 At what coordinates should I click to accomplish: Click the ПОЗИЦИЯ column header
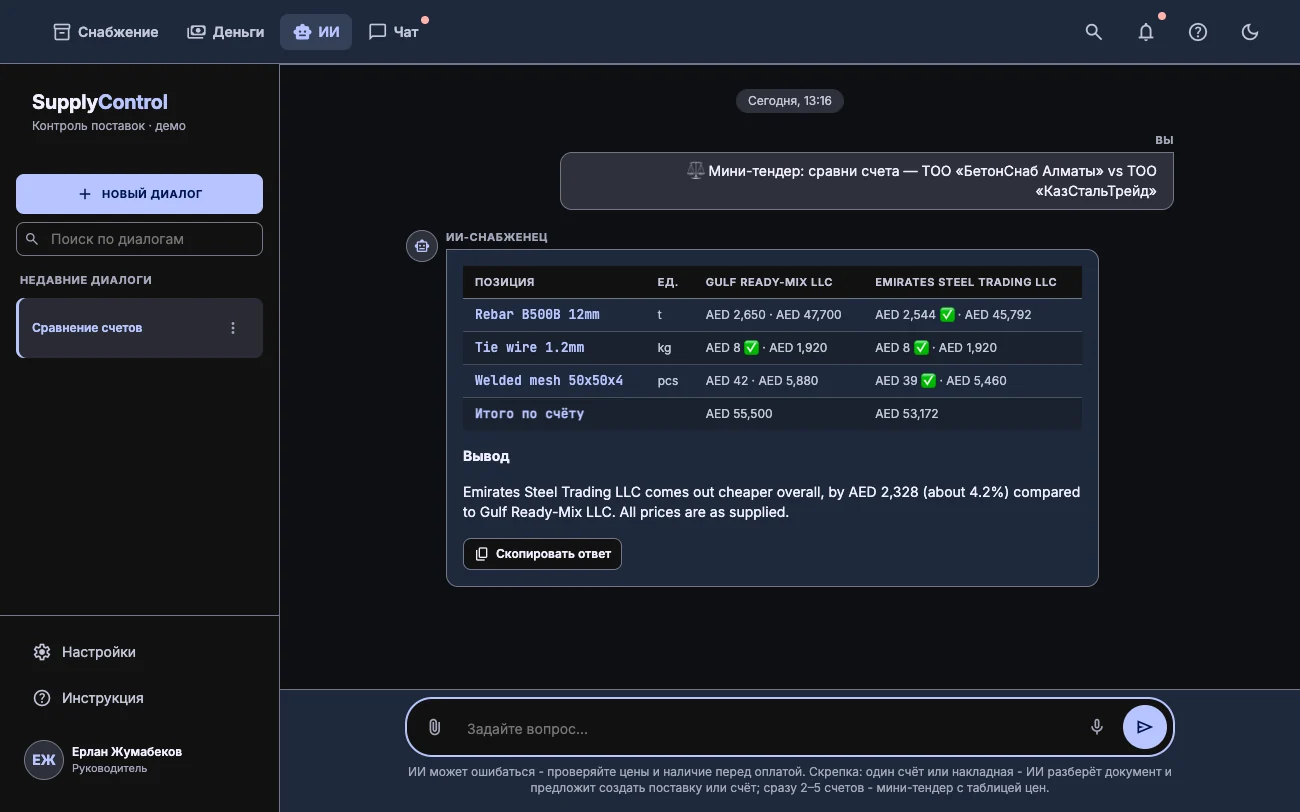504,282
